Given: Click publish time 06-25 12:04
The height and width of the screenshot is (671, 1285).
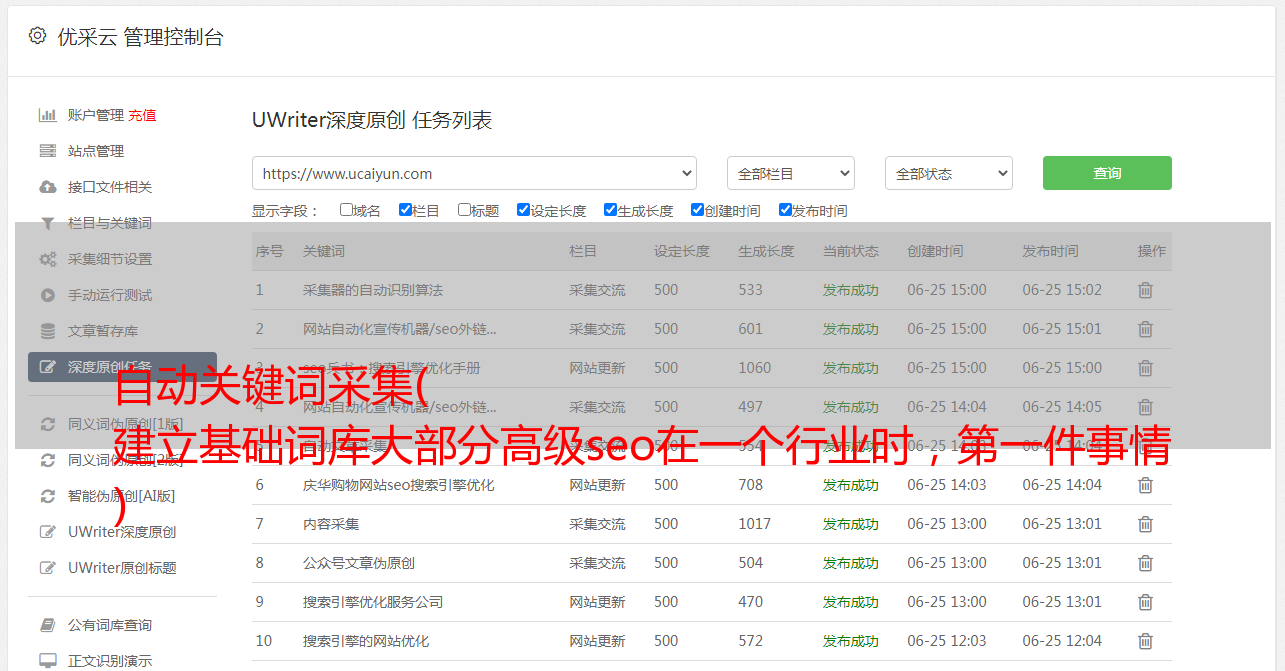Looking at the screenshot, I should pos(1062,641).
